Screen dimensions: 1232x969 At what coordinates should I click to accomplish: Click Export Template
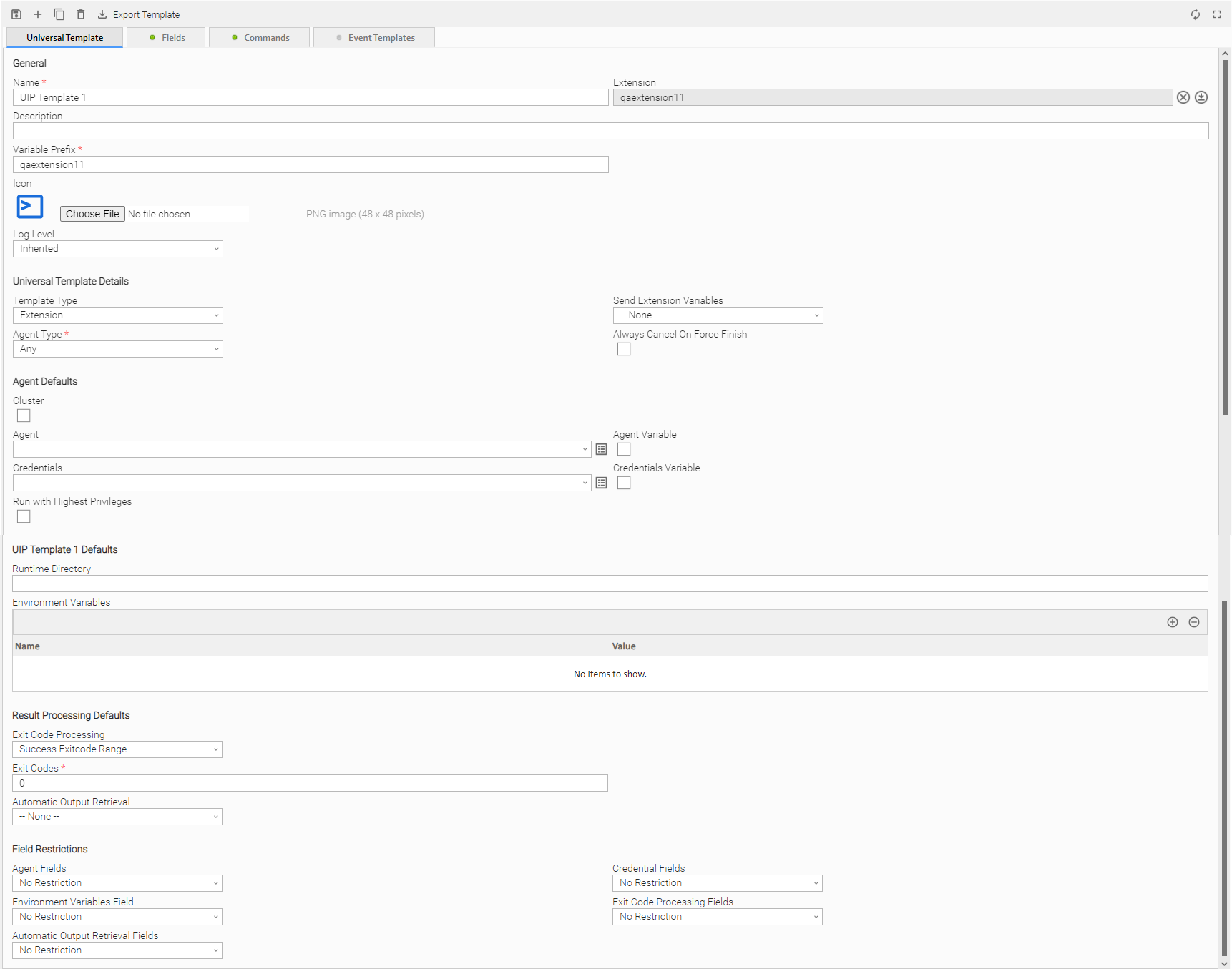(139, 14)
